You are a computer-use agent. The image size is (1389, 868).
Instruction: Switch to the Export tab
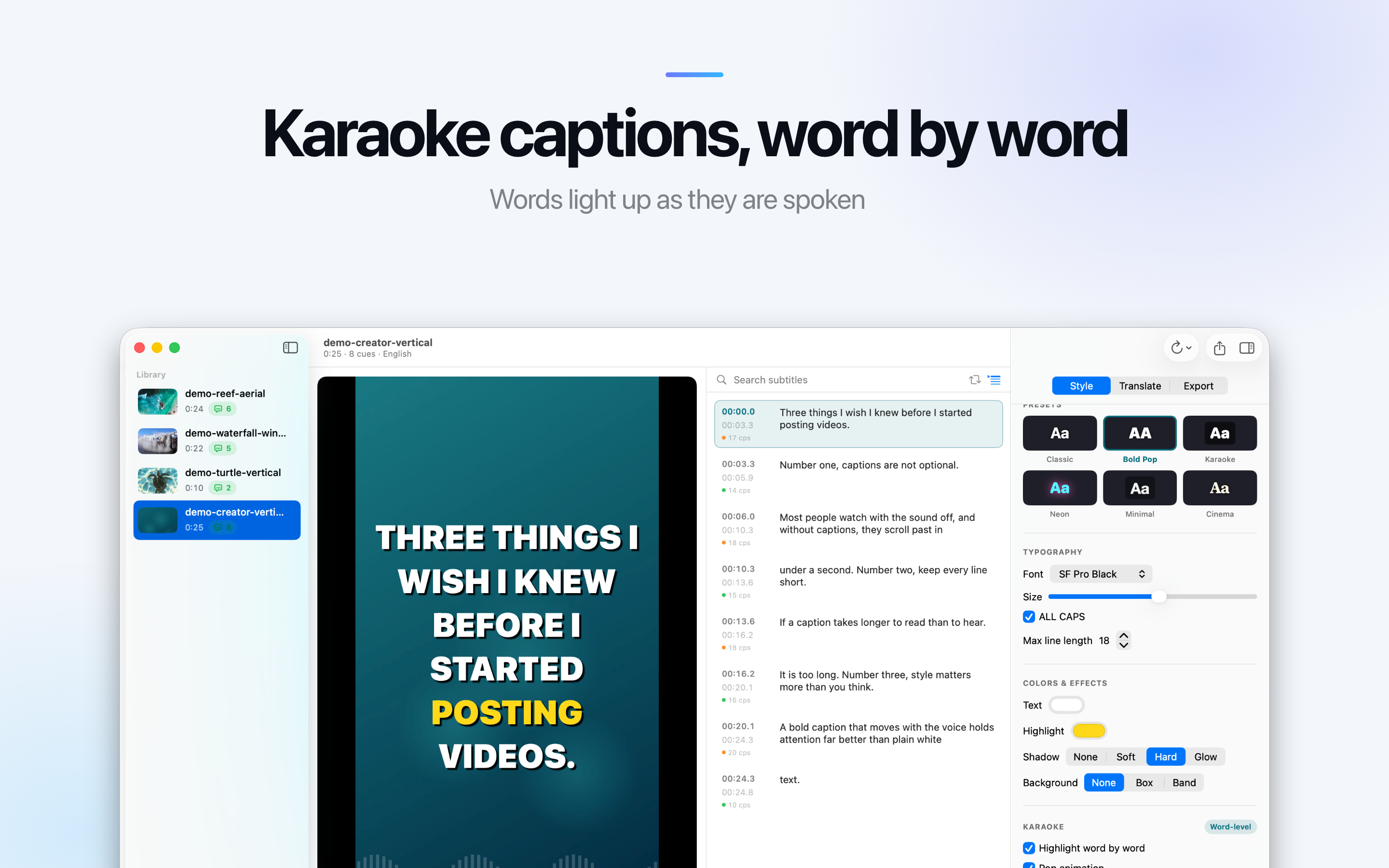tap(1198, 386)
